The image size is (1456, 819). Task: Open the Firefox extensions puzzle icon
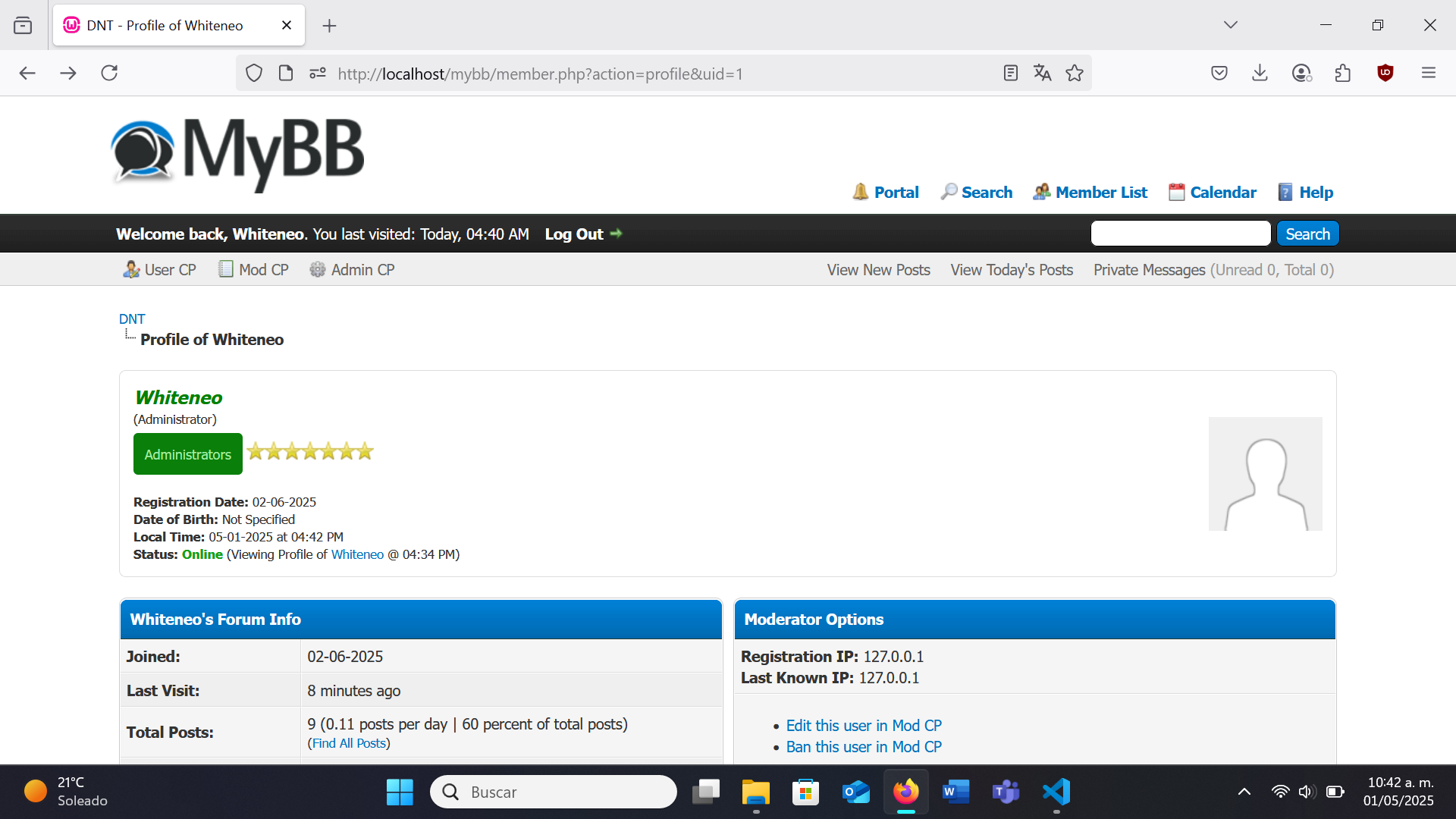click(1342, 73)
